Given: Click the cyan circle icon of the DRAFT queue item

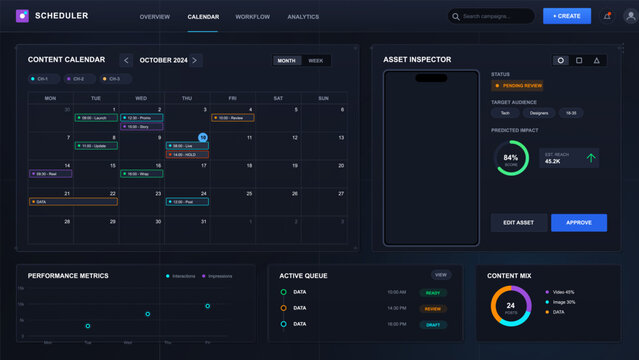Looking at the screenshot, I should coord(284,324).
